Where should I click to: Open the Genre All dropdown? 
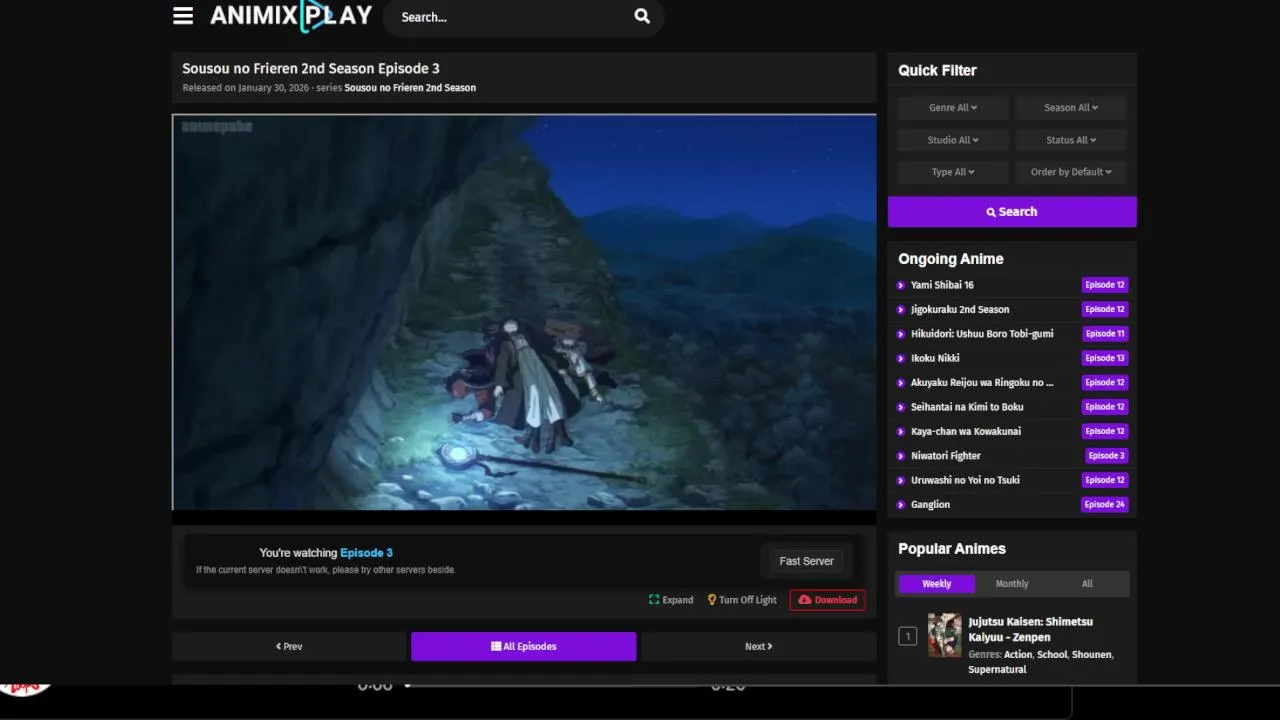coord(953,108)
